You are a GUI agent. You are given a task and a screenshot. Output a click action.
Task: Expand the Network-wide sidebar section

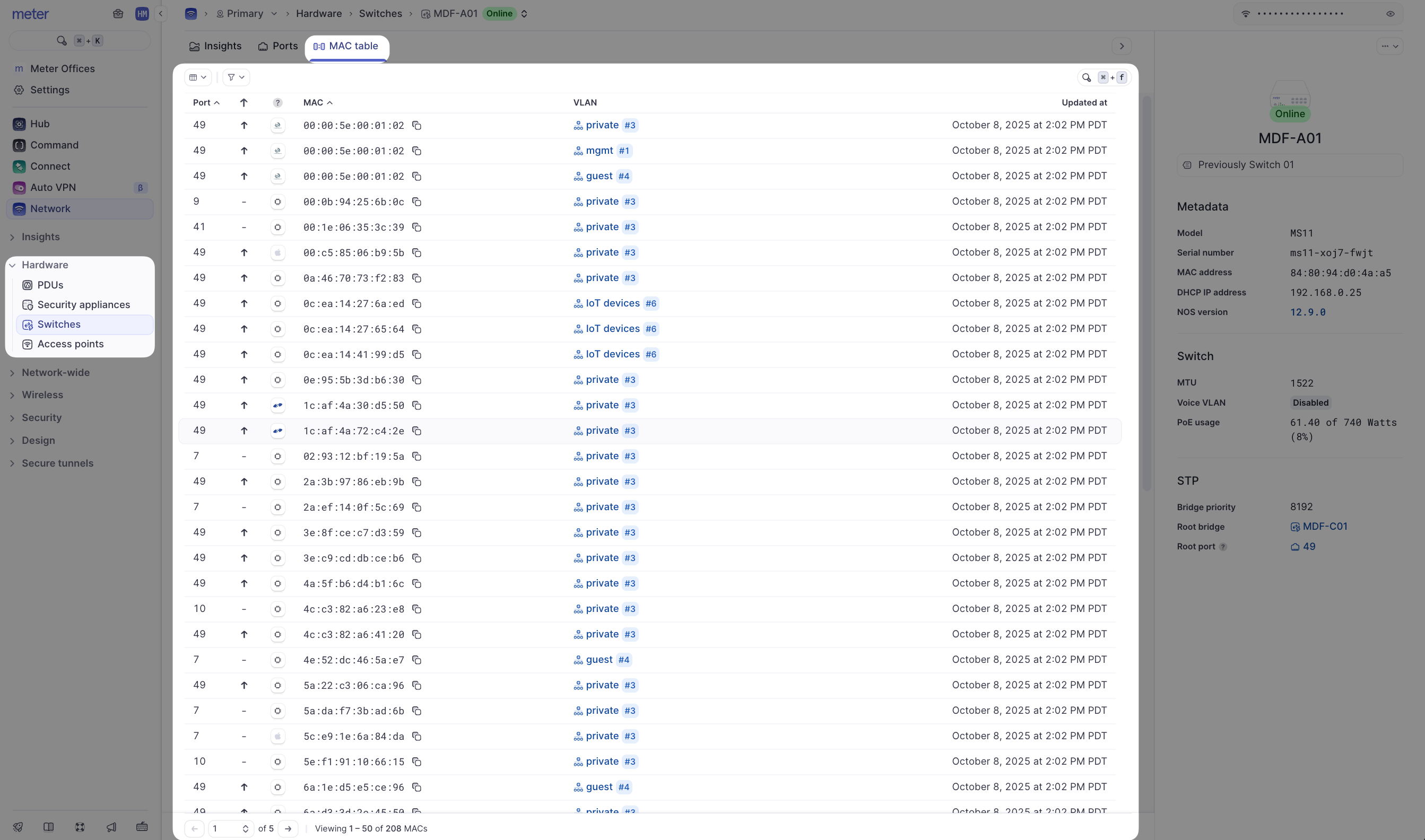56,372
